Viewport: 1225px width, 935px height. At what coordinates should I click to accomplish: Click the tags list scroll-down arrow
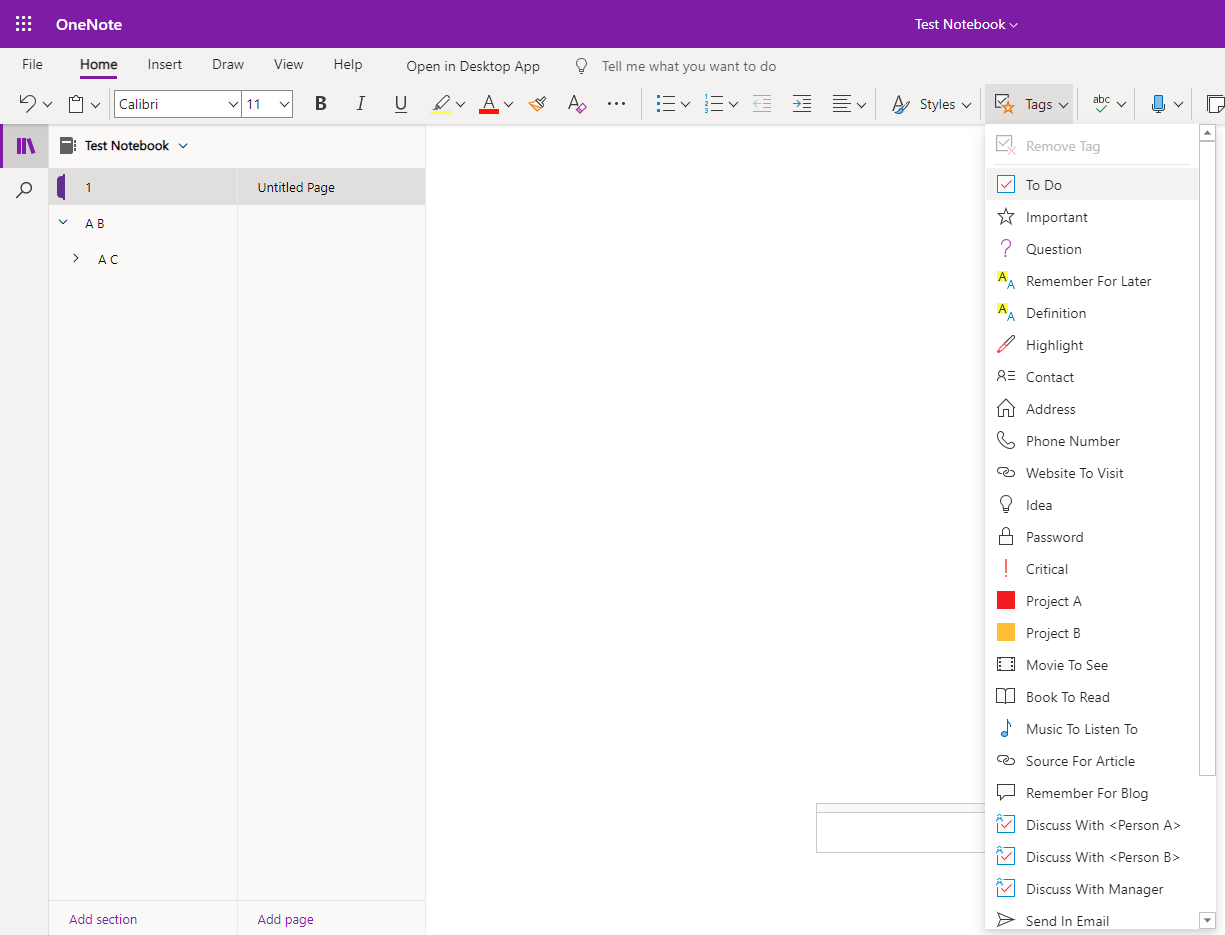1207,920
